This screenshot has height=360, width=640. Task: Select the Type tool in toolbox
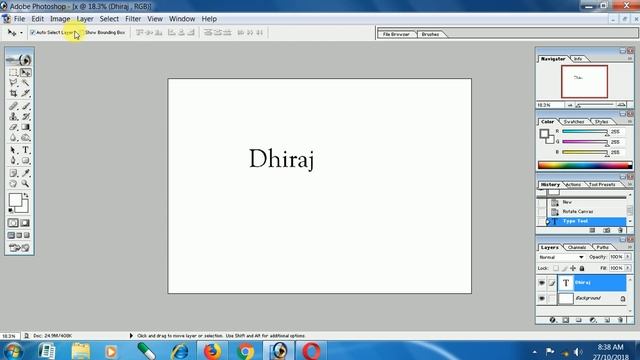pyautogui.click(x=26, y=150)
